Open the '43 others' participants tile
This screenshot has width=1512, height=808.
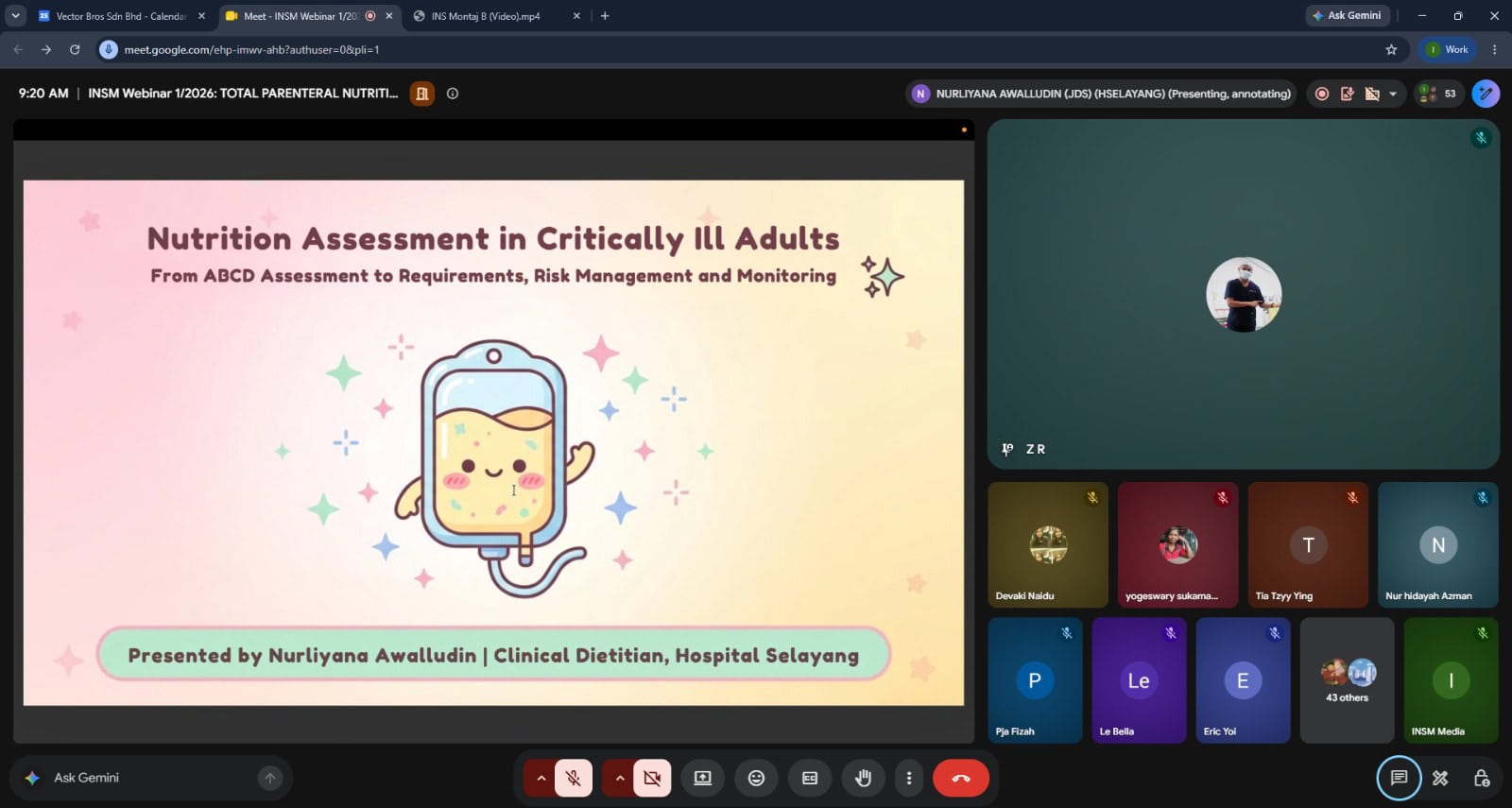coord(1347,680)
